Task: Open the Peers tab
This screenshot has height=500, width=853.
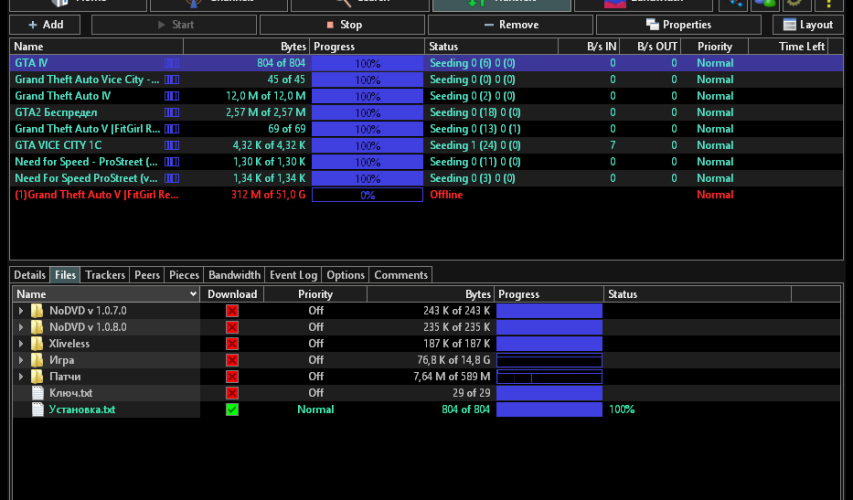Action: point(147,275)
